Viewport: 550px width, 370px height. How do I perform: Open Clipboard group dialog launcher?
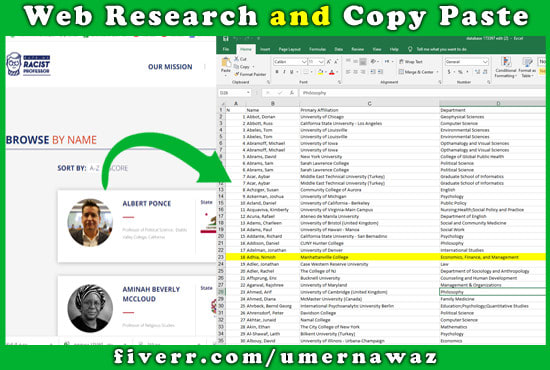[x=269, y=82]
